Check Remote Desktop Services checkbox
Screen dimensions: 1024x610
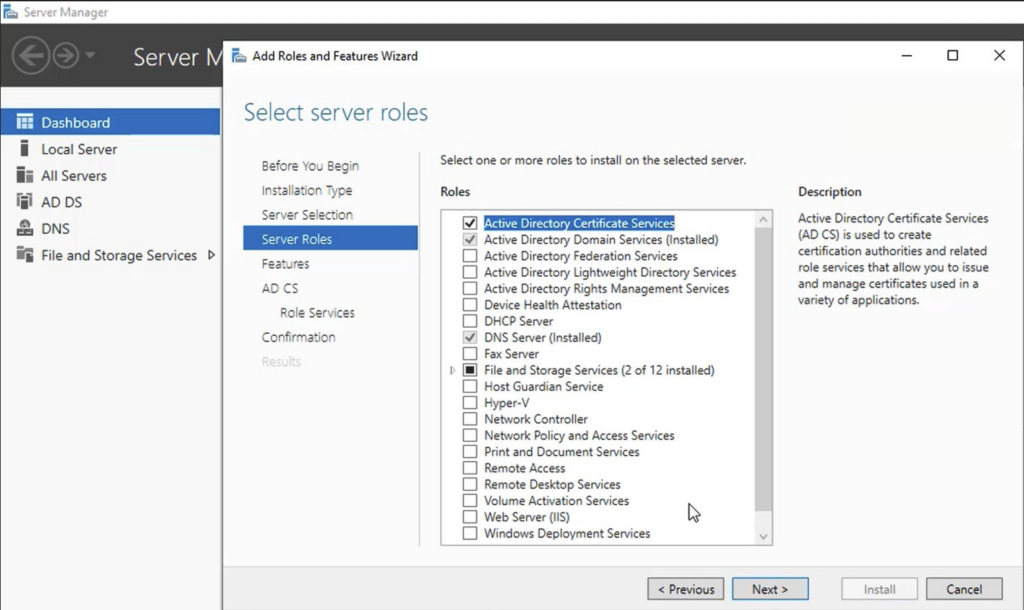[470, 484]
